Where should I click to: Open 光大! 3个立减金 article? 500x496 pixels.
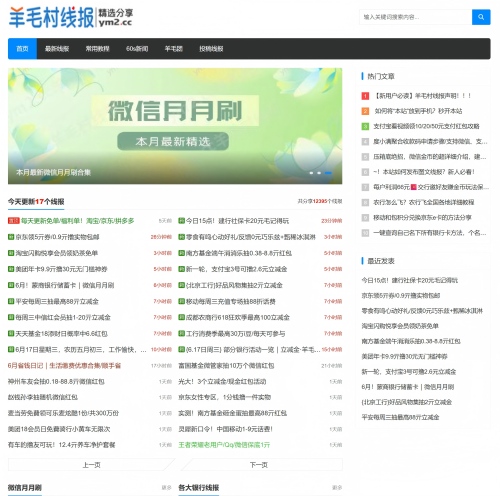click(x=222, y=381)
